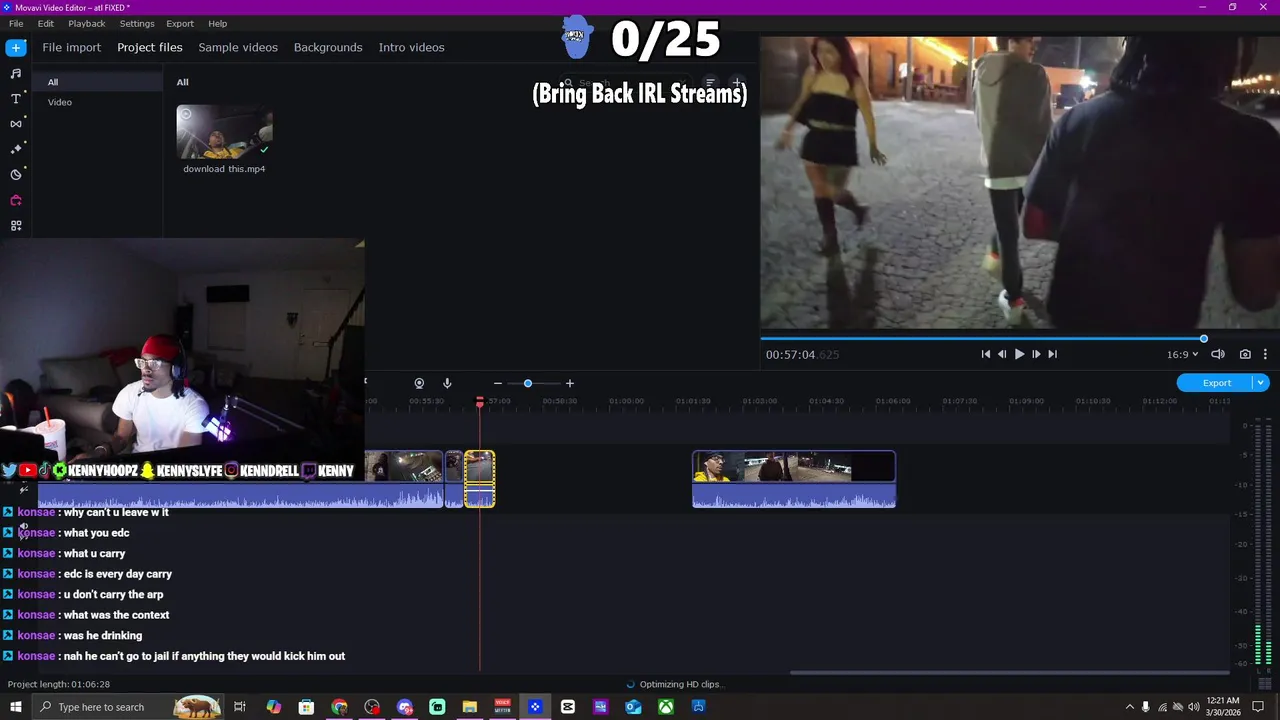Open the More tools grid icon
Screen dimensions: 1280x720
coord(16,226)
